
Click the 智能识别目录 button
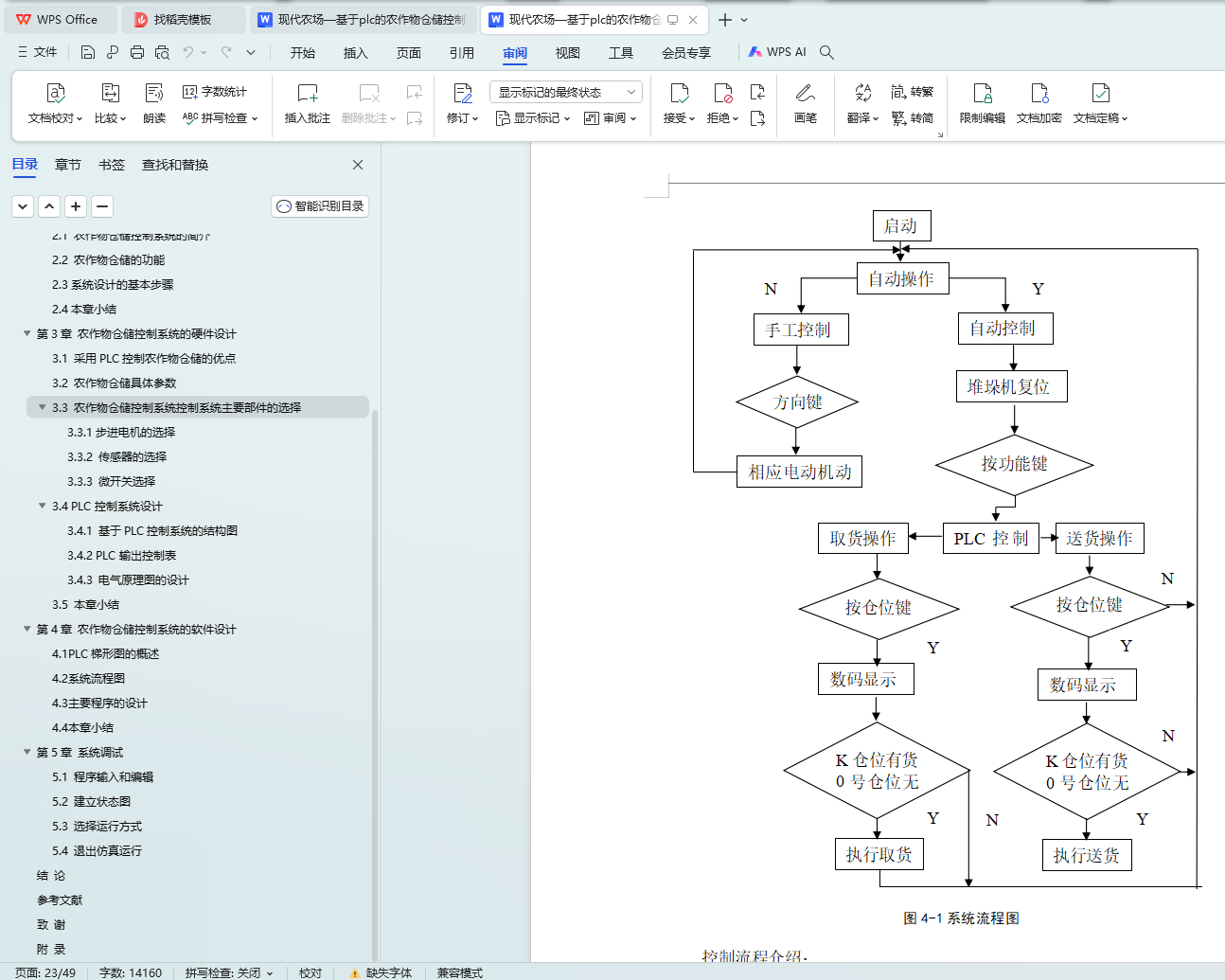320,206
